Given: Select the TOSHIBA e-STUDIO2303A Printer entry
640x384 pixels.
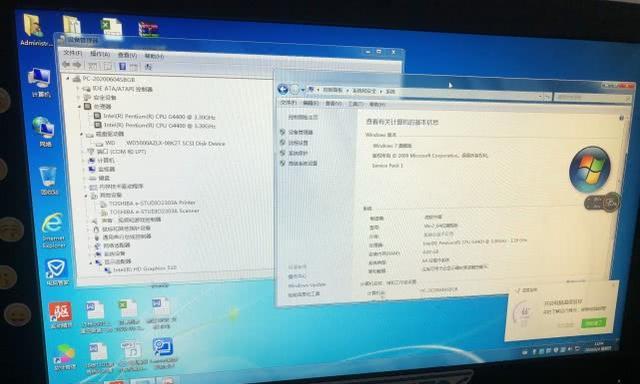Looking at the screenshot, I should pyautogui.click(x=152, y=202).
